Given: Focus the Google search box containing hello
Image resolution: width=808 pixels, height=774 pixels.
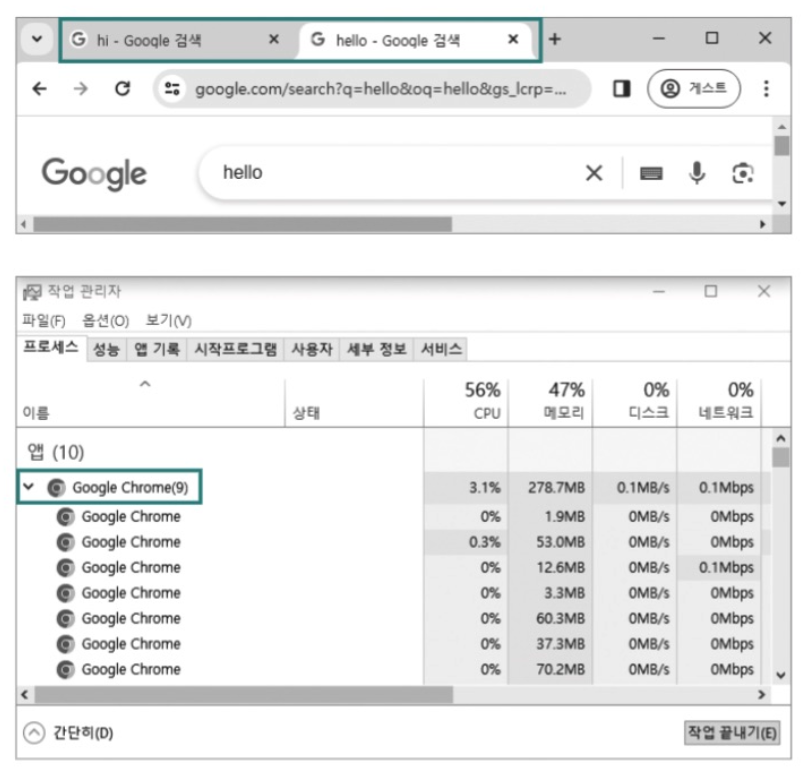Looking at the screenshot, I should pos(392,173).
